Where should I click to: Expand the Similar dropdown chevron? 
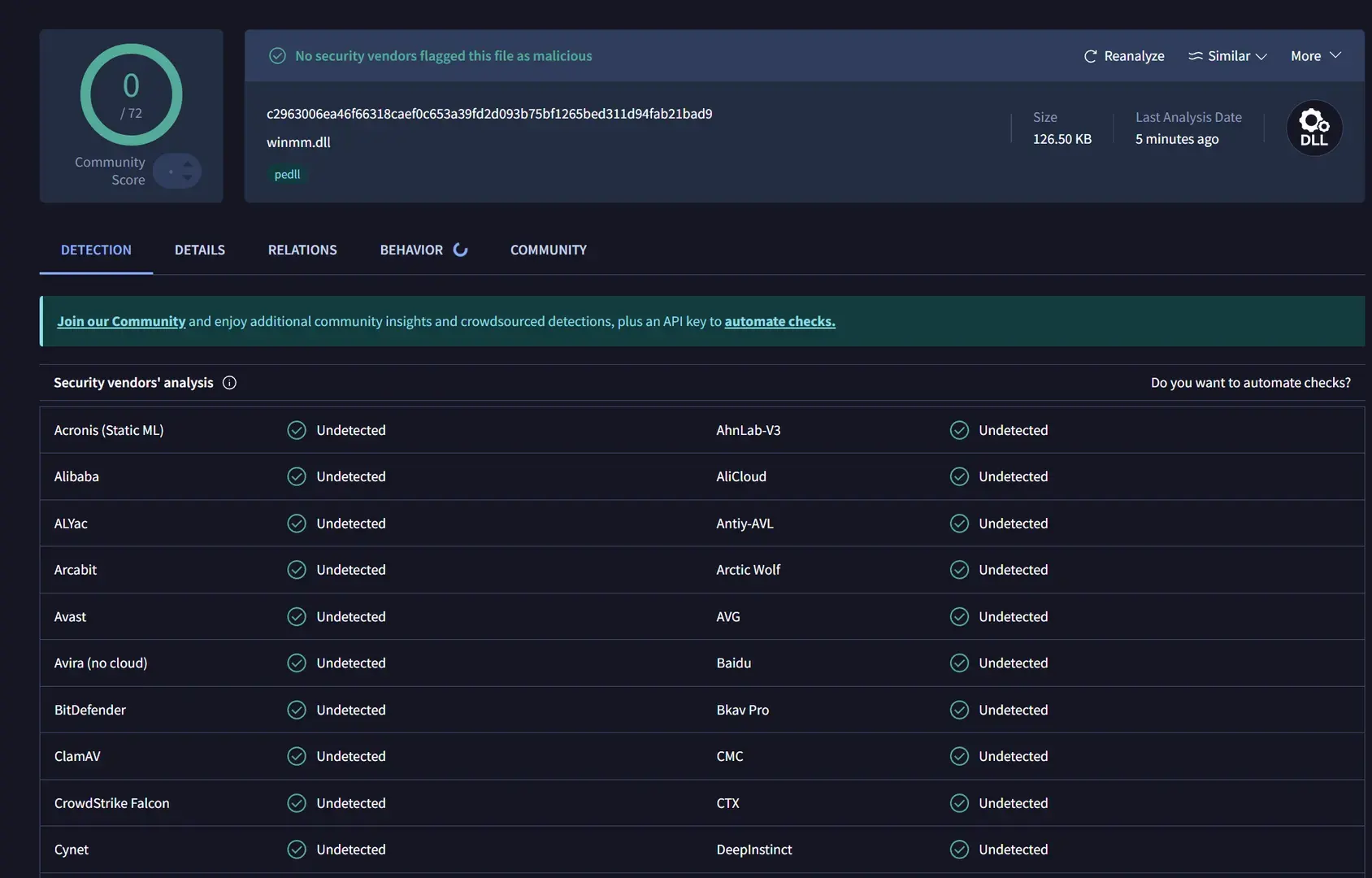[1261, 57]
